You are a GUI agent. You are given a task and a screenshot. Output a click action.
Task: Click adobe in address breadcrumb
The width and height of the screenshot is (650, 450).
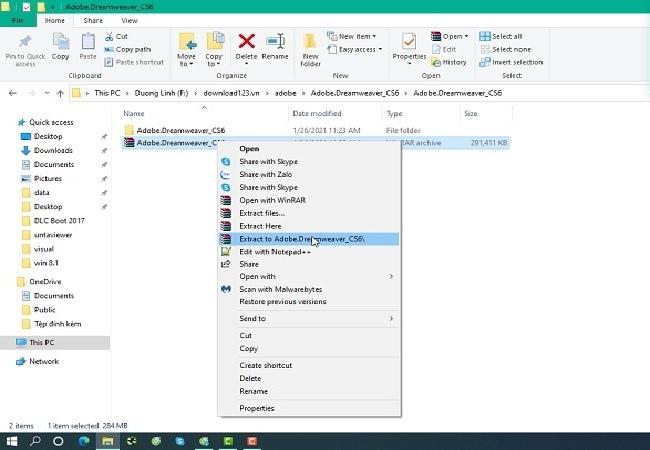click(x=286, y=93)
